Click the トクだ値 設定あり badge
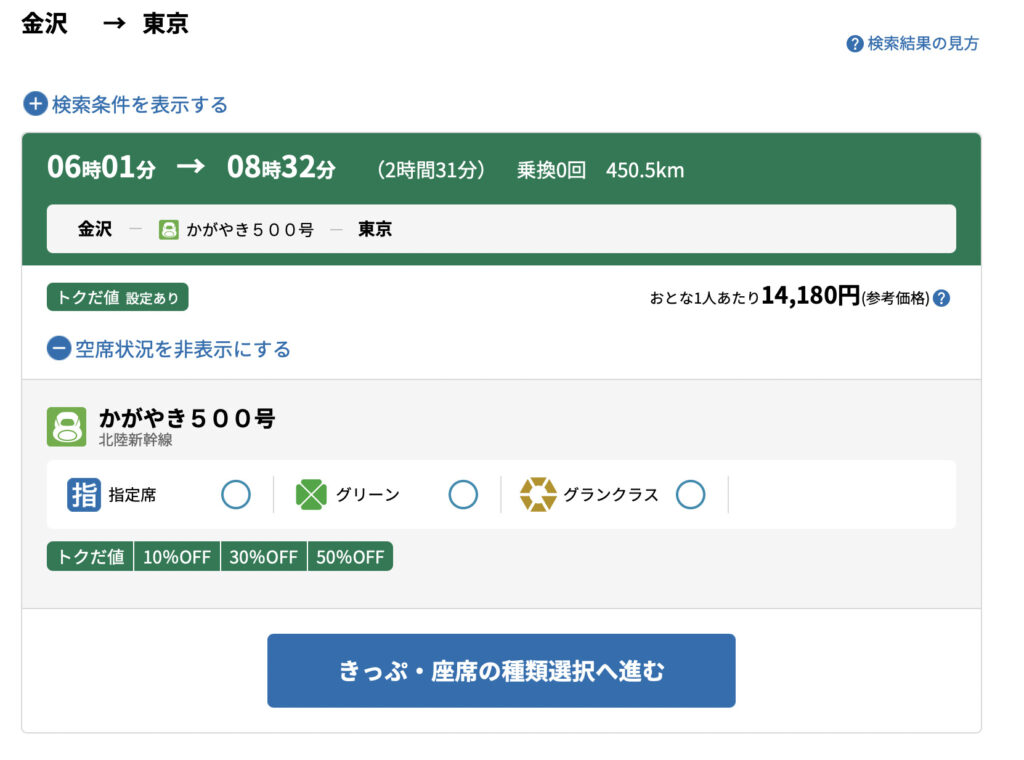The image size is (1024, 760). click(x=118, y=297)
